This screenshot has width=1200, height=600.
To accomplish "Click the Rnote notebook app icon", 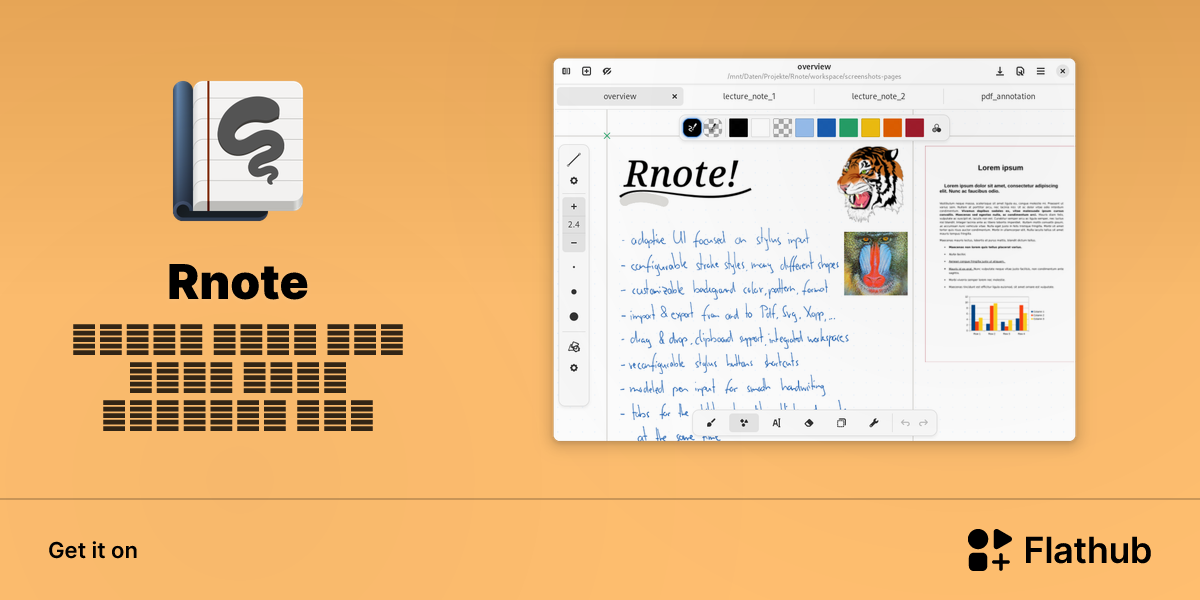I will 238,150.
